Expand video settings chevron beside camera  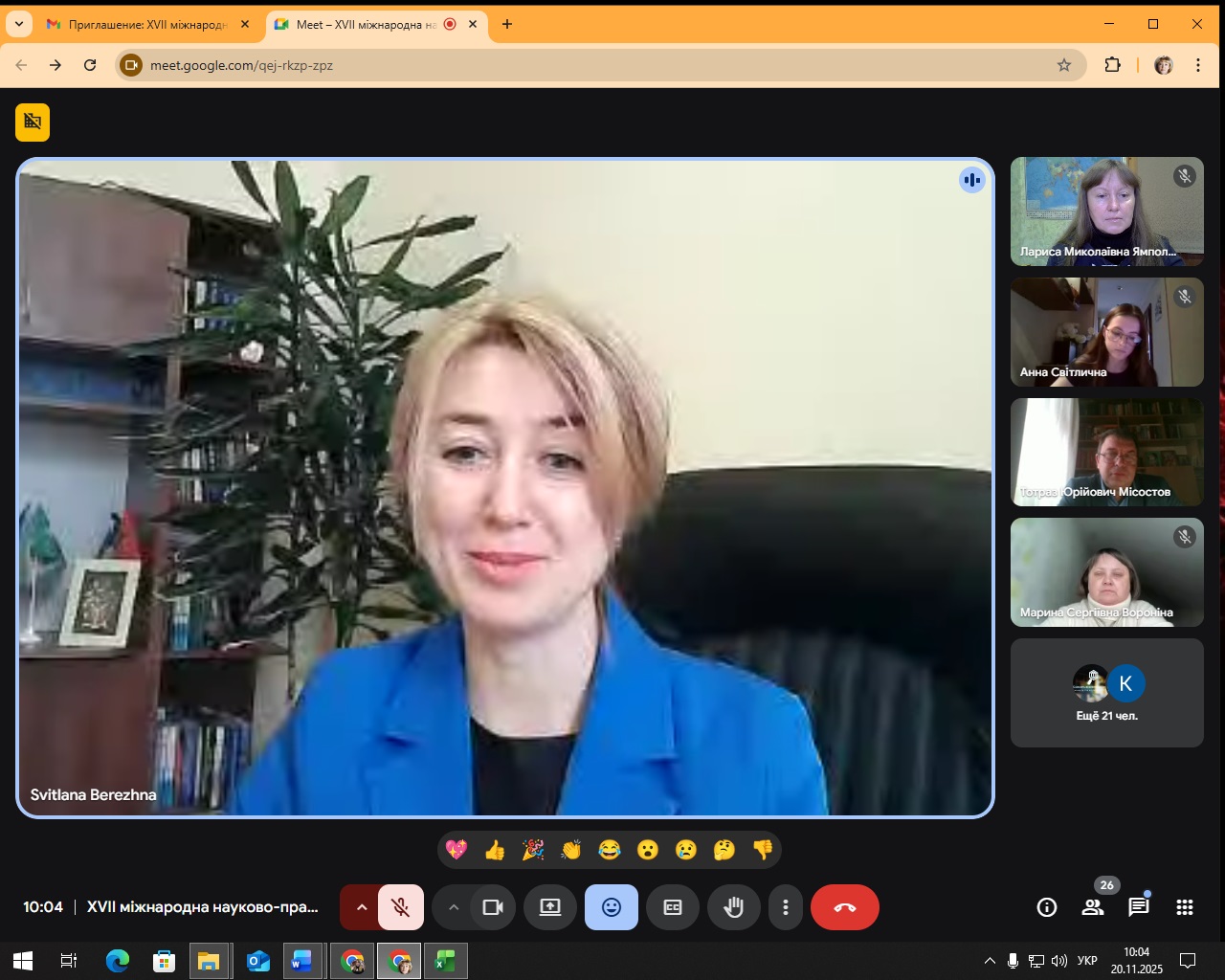click(454, 907)
